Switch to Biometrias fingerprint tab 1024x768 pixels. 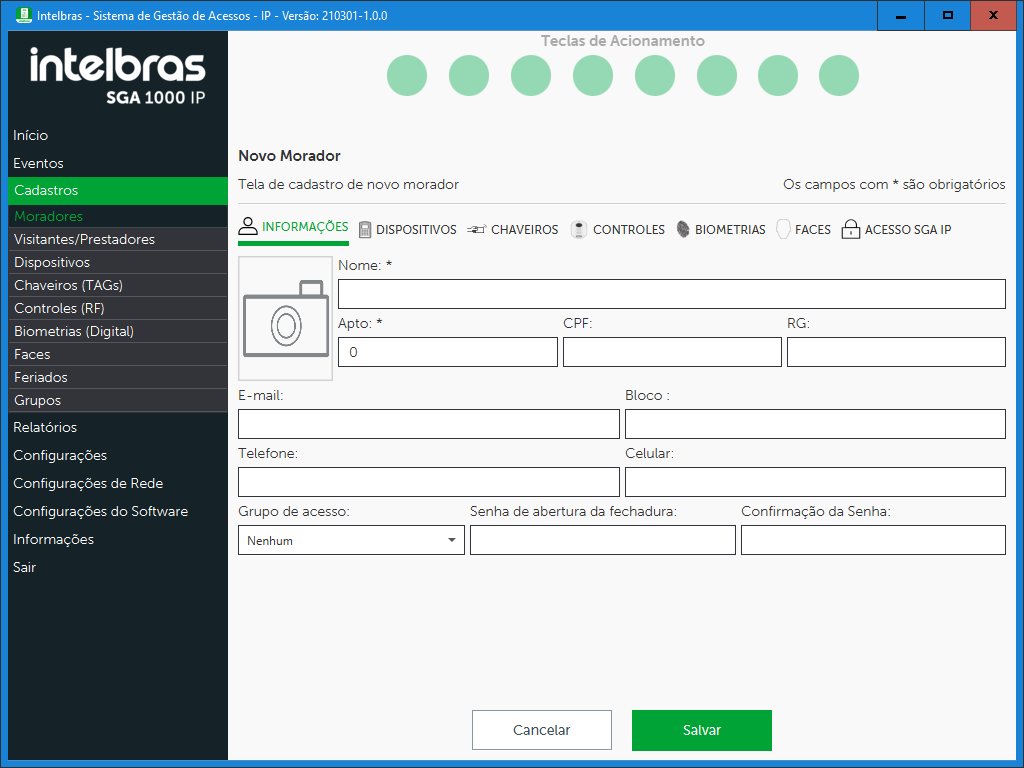721,230
